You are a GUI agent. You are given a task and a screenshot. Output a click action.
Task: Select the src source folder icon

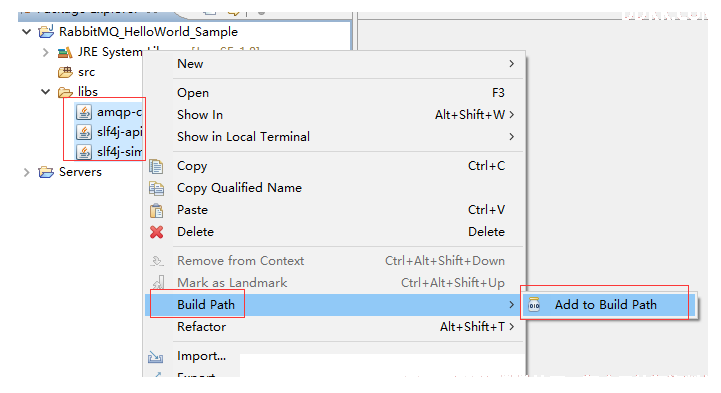[65, 72]
